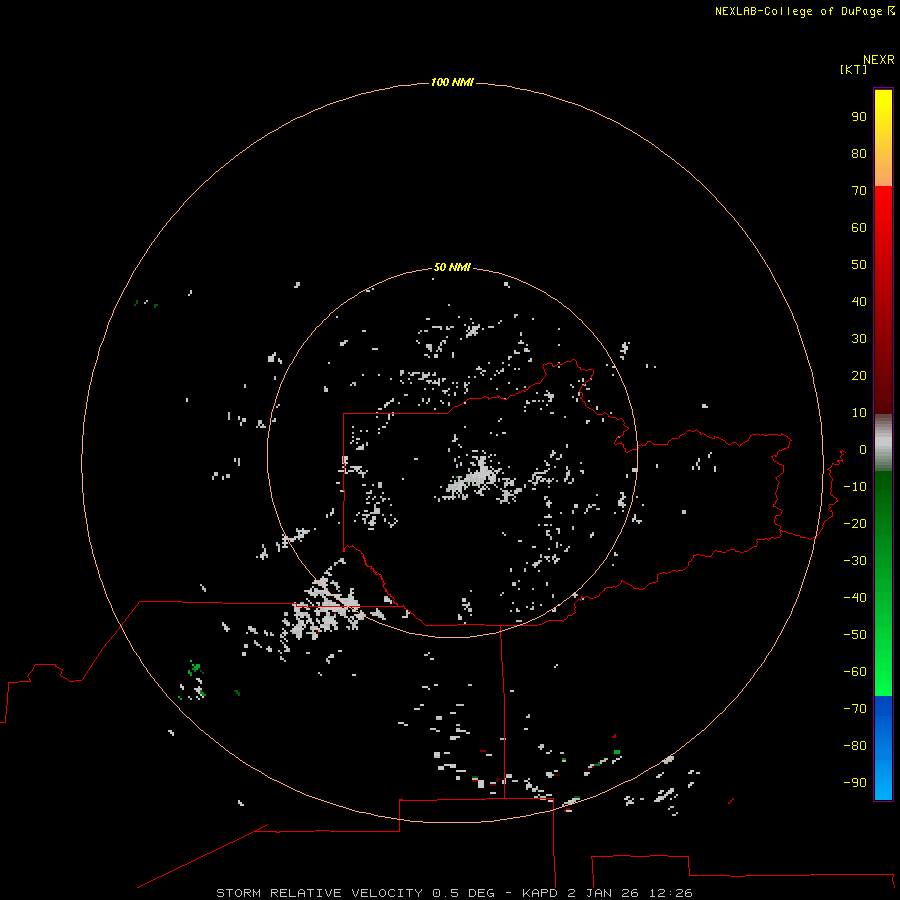The image size is (900, 900).
Task: Click the 50 value on velocity scale
Action: pyautogui.click(x=859, y=265)
